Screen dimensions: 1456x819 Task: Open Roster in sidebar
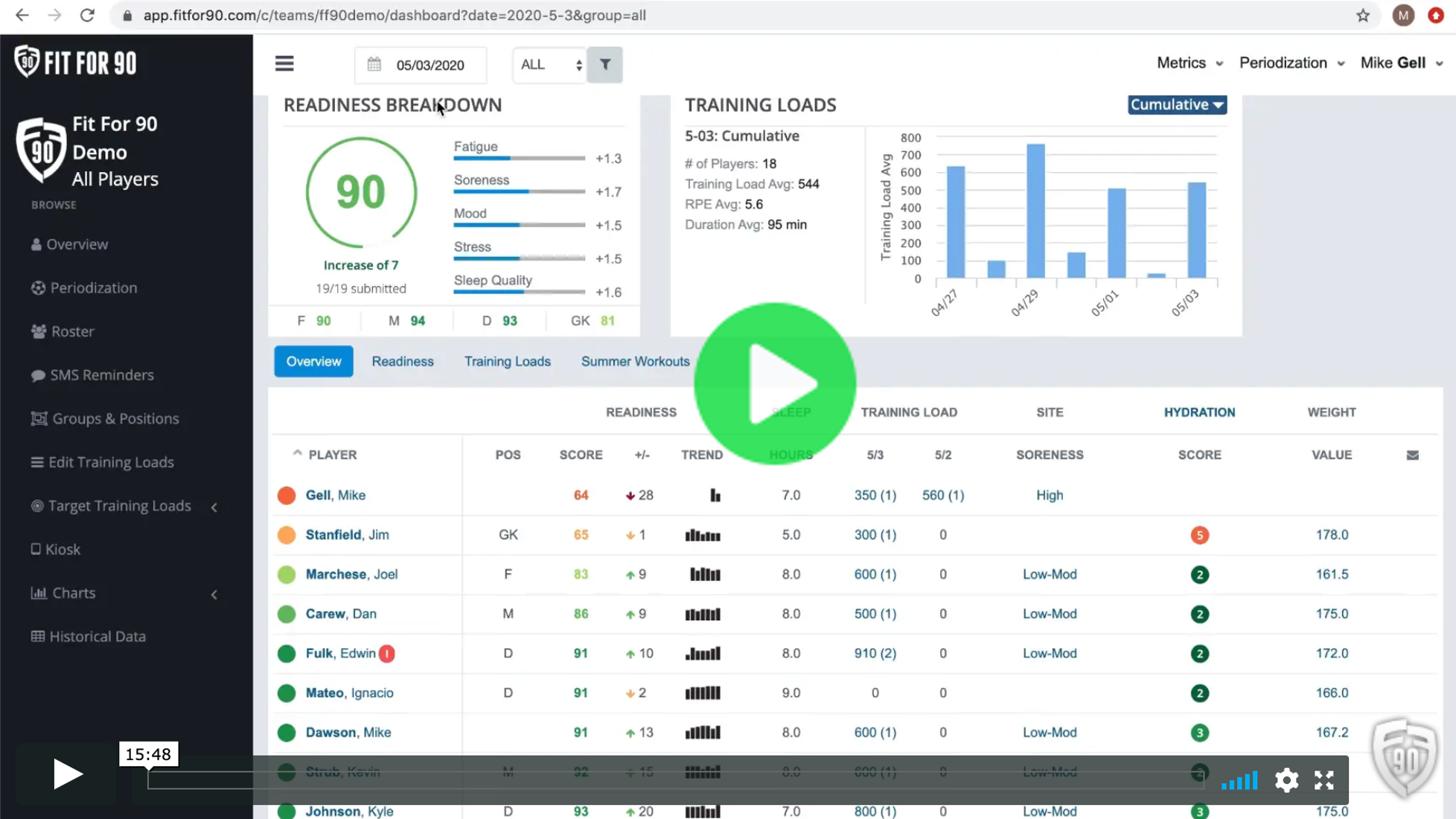[63, 331]
